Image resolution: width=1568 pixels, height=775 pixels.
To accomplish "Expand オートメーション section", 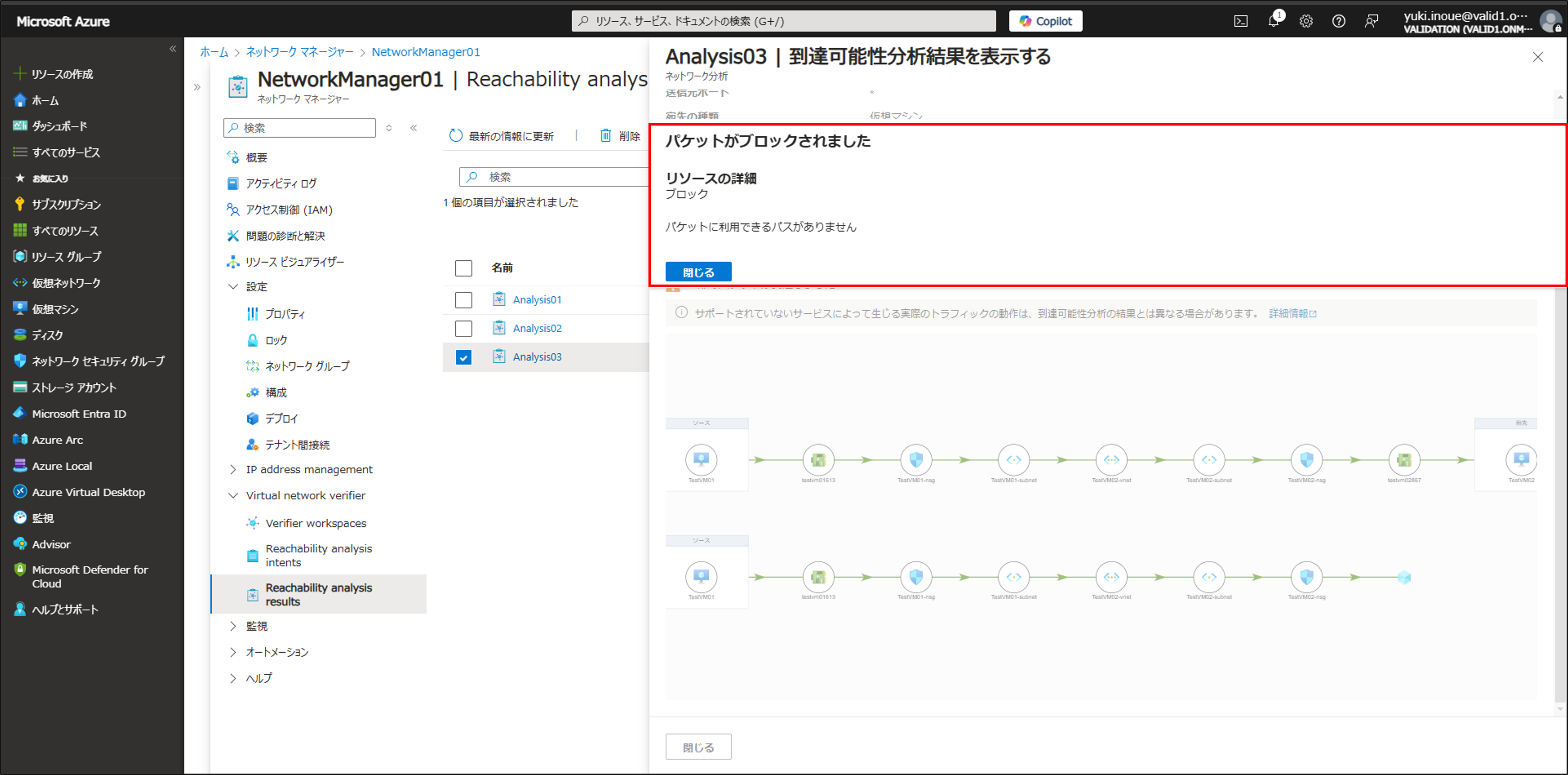I will [233, 652].
